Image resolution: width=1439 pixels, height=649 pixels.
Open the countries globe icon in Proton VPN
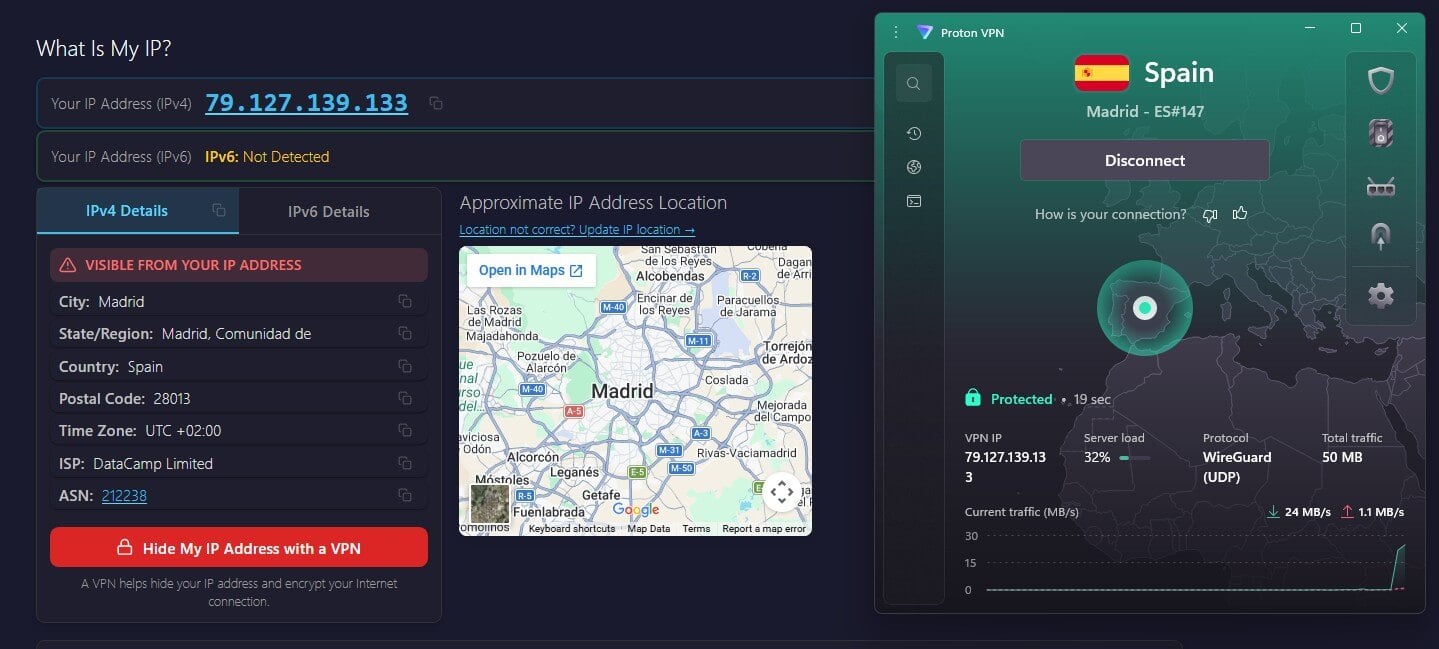(913, 167)
